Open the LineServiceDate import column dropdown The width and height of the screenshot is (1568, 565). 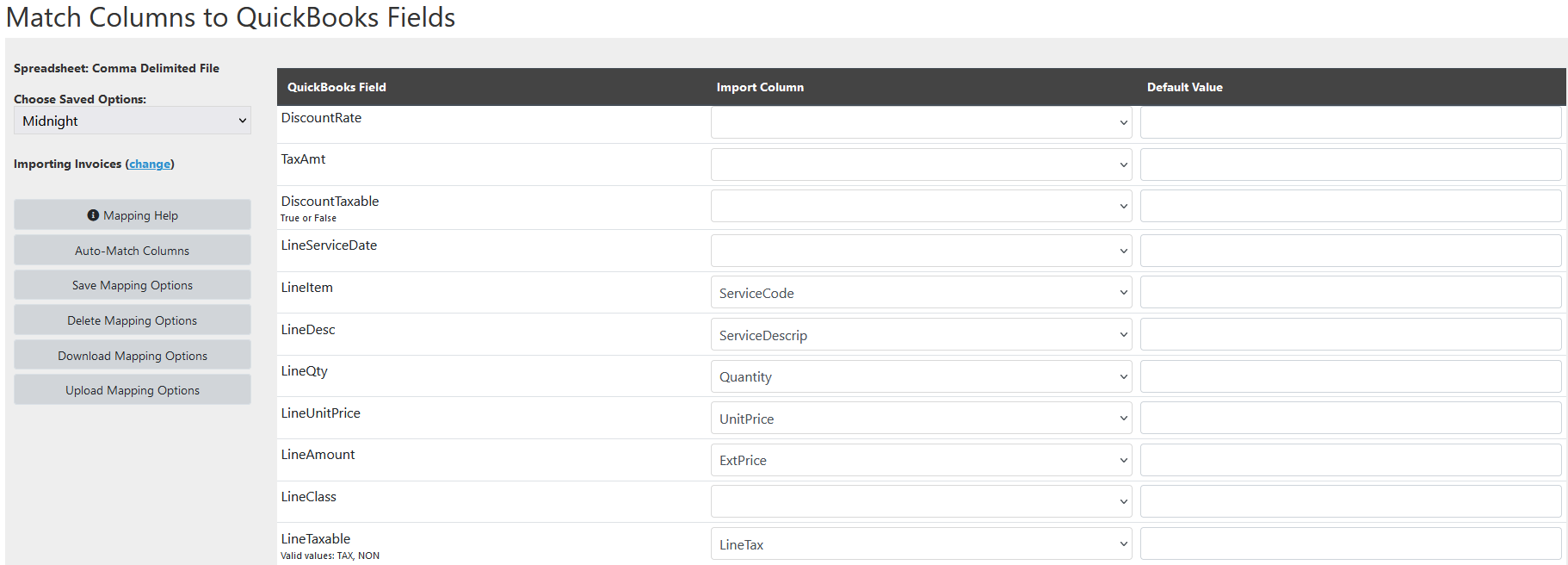click(922, 251)
